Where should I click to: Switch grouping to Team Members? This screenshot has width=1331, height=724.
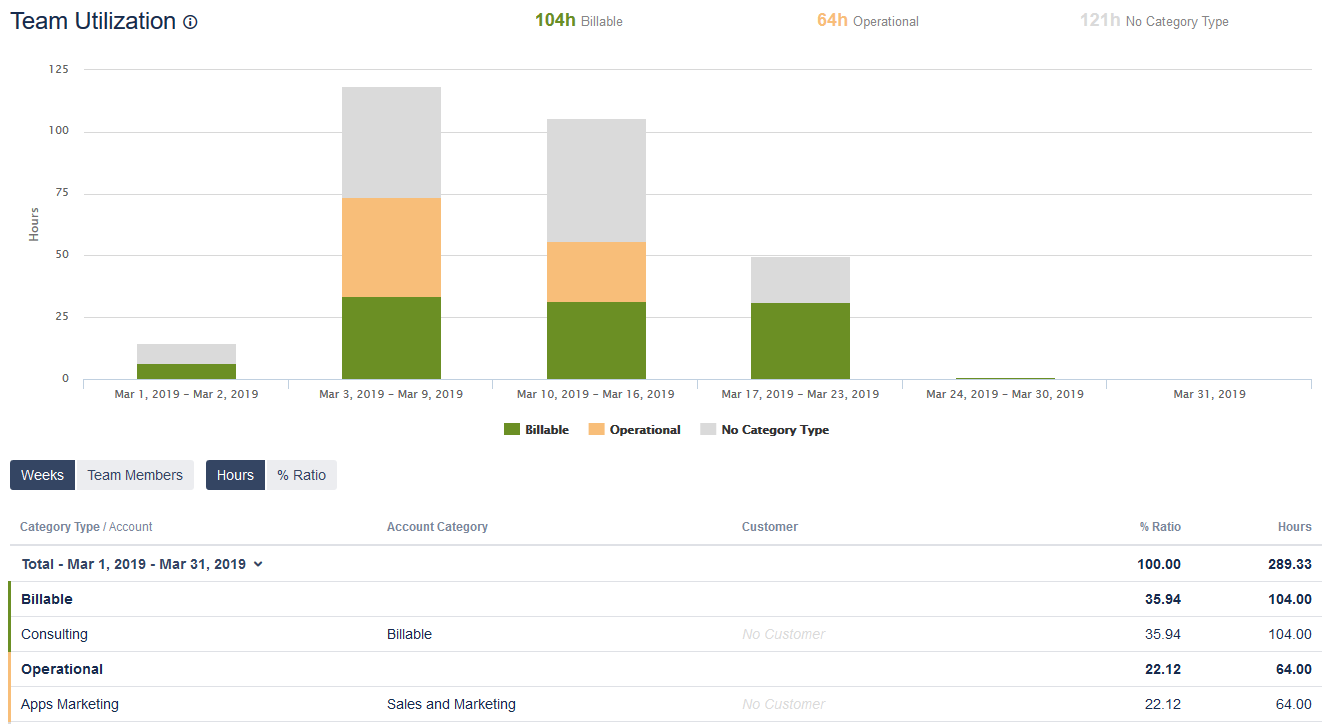135,475
